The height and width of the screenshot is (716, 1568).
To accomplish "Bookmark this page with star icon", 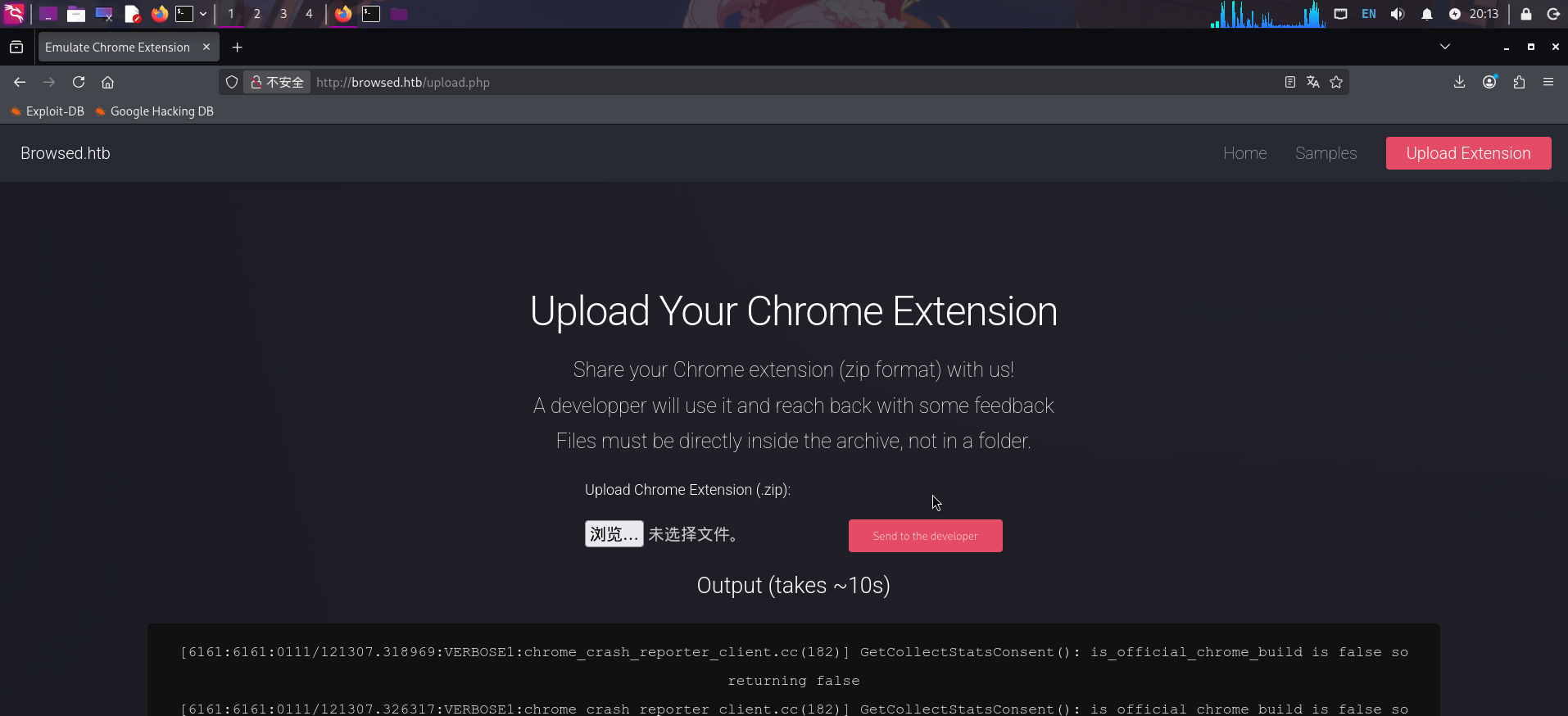I will pos(1336,82).
